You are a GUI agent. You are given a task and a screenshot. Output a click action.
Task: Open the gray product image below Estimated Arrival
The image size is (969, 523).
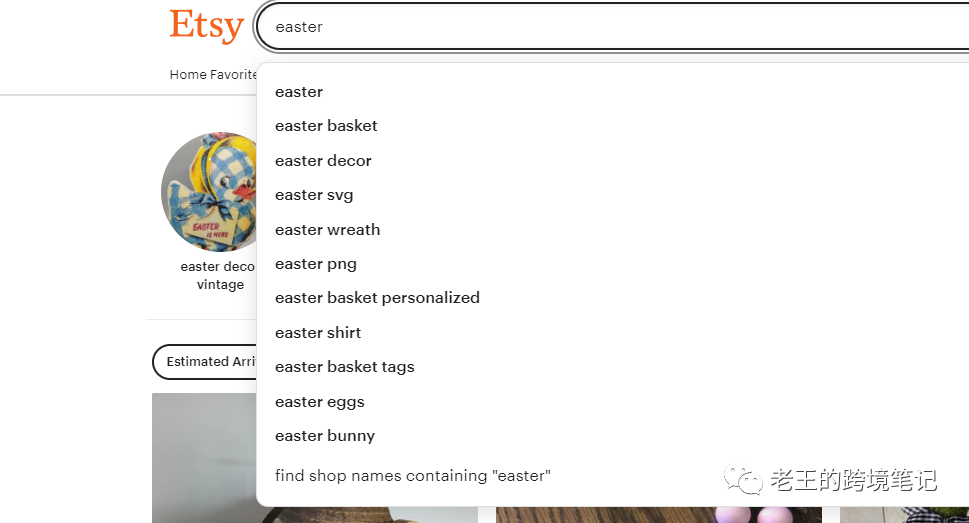[x=205, y=458]
